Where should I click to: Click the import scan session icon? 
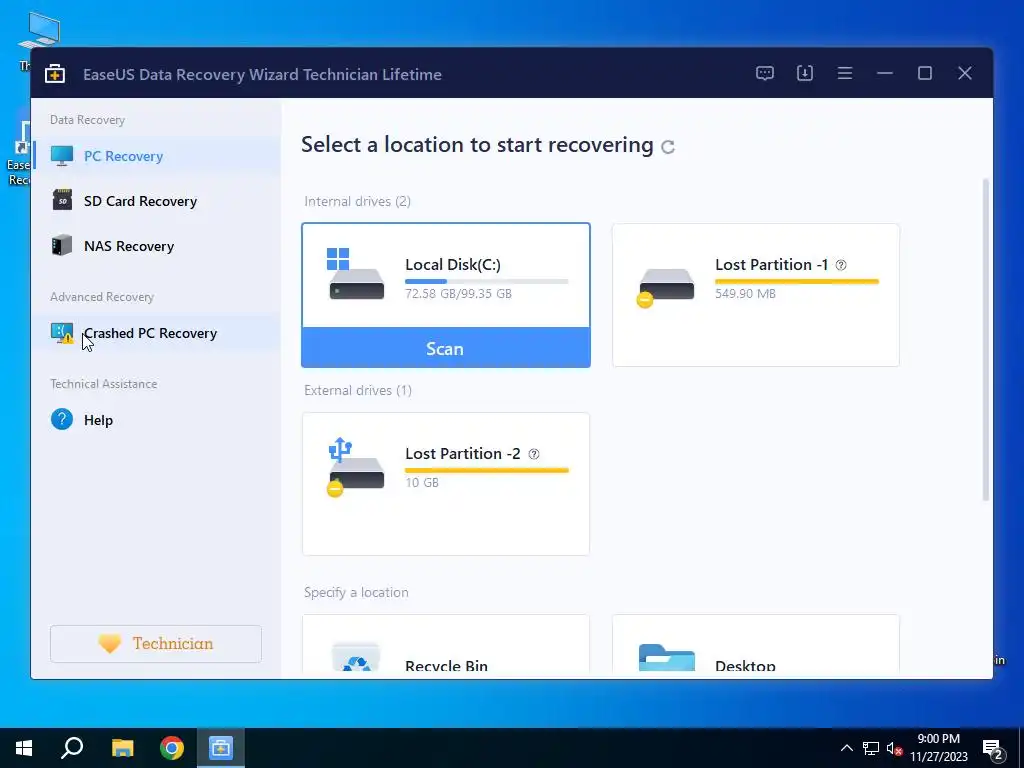pyautogui.click(x=805, y=73)
